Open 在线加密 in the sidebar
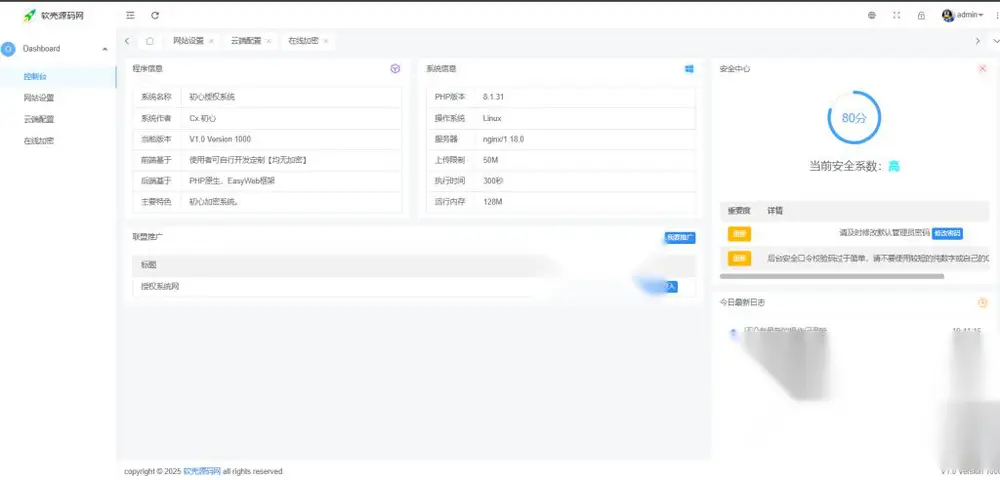 coord(39,141)
